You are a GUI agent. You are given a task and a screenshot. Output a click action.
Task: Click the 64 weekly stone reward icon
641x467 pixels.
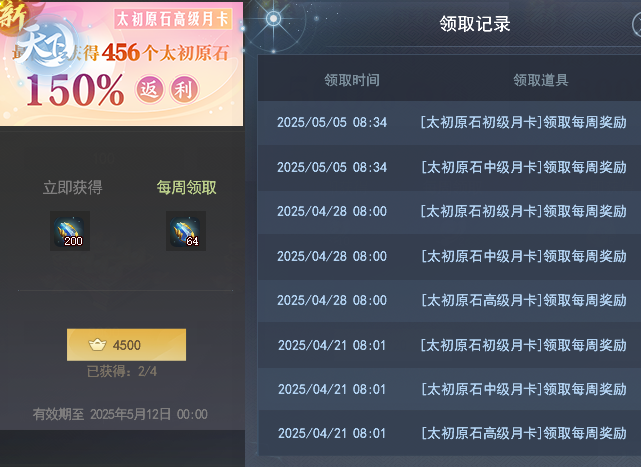click(186, 231)
